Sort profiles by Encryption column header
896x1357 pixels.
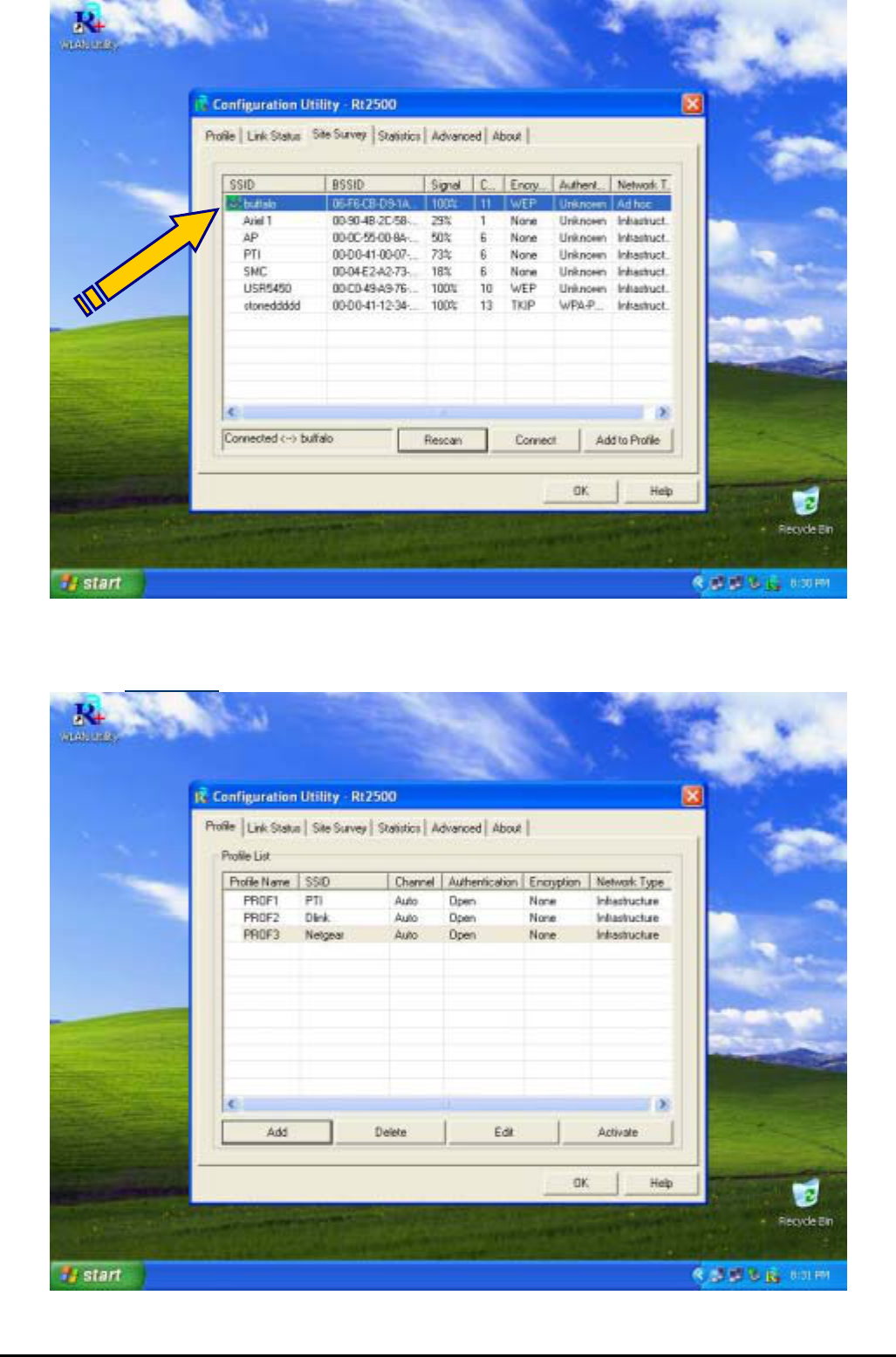(x=557, y=882)
